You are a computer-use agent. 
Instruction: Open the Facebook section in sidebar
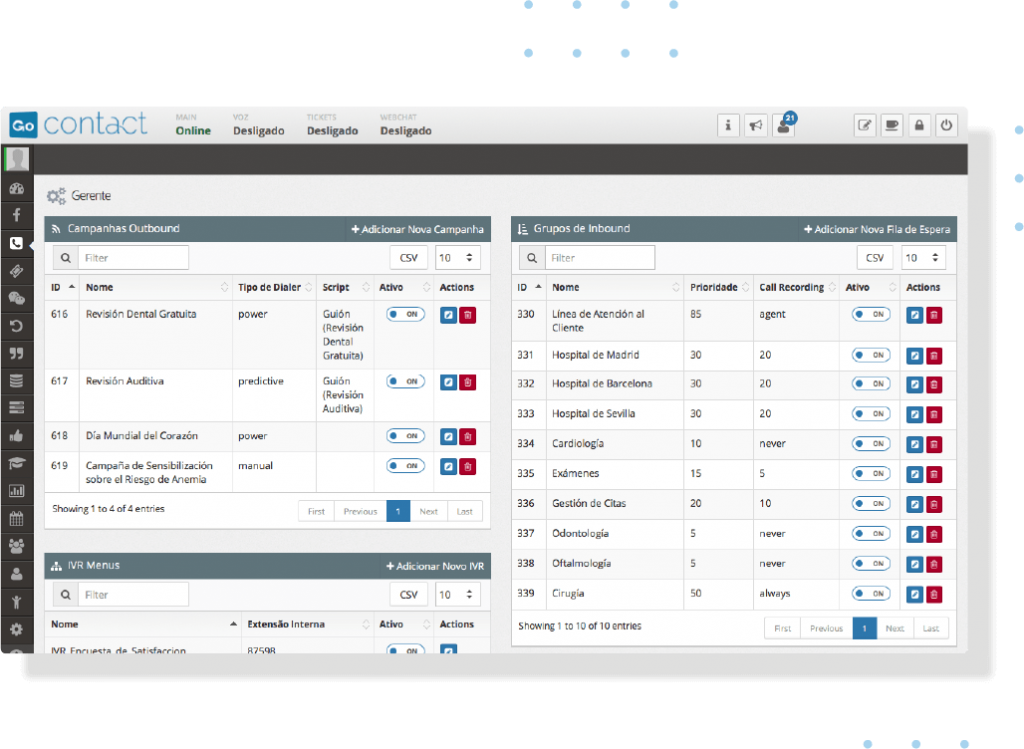[16, 215]
